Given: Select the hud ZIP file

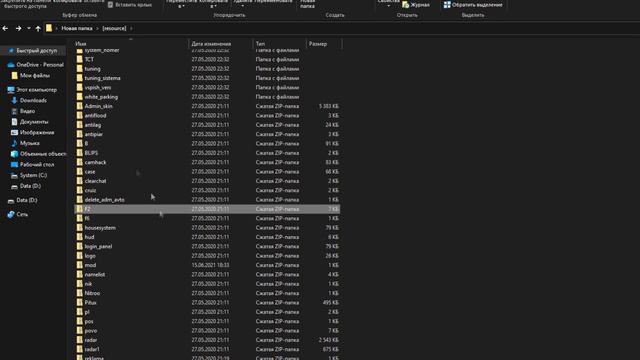Looking at the screenshot, I should tap(89, 237).
